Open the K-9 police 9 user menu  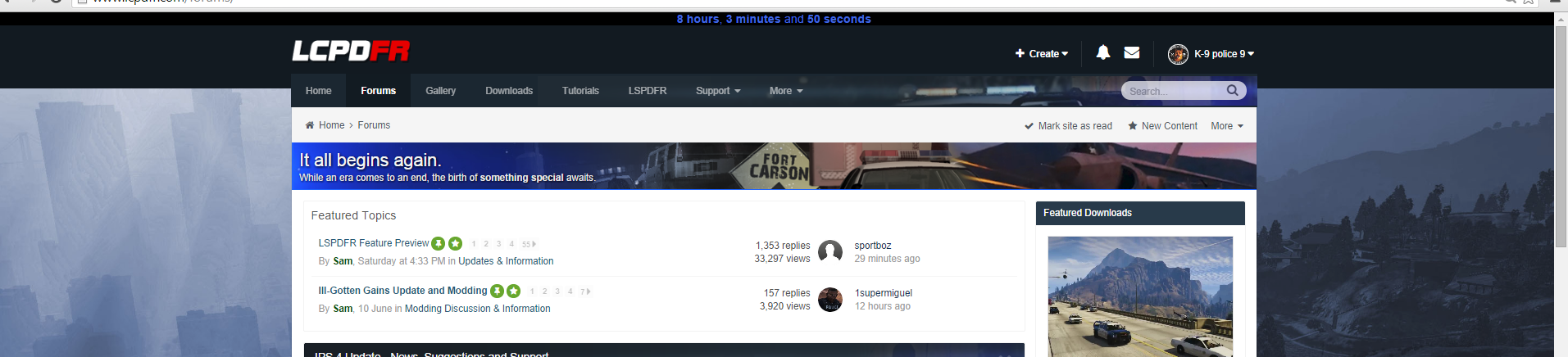click(x=1224, y=54)
